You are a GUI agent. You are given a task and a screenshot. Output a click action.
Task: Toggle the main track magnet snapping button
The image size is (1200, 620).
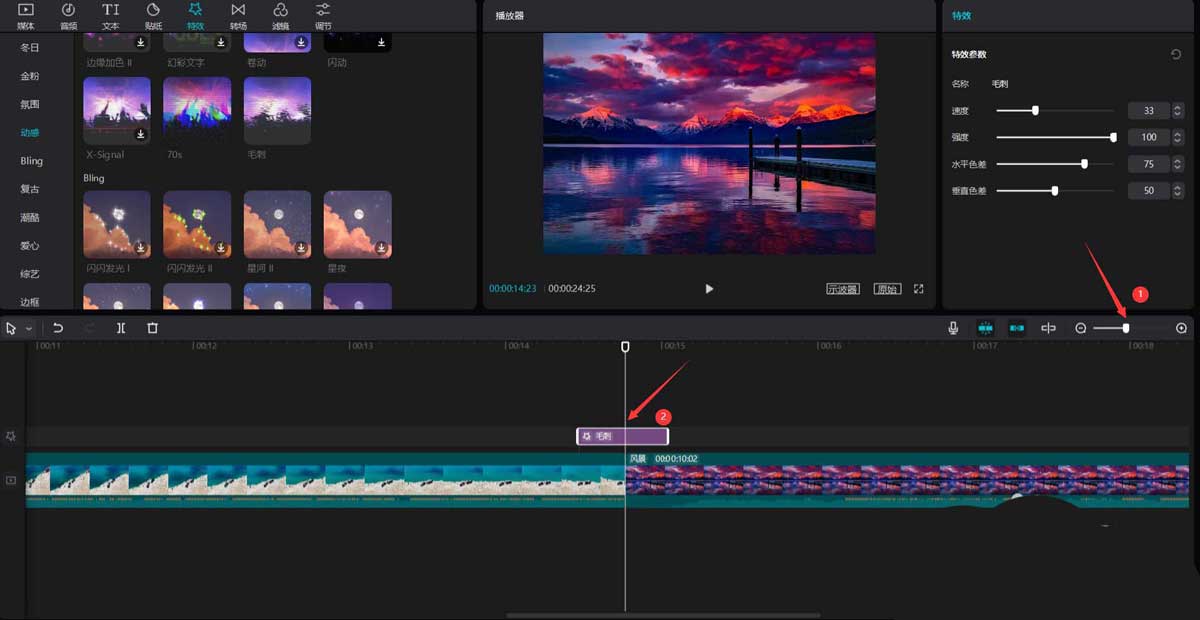pos(985,328)
